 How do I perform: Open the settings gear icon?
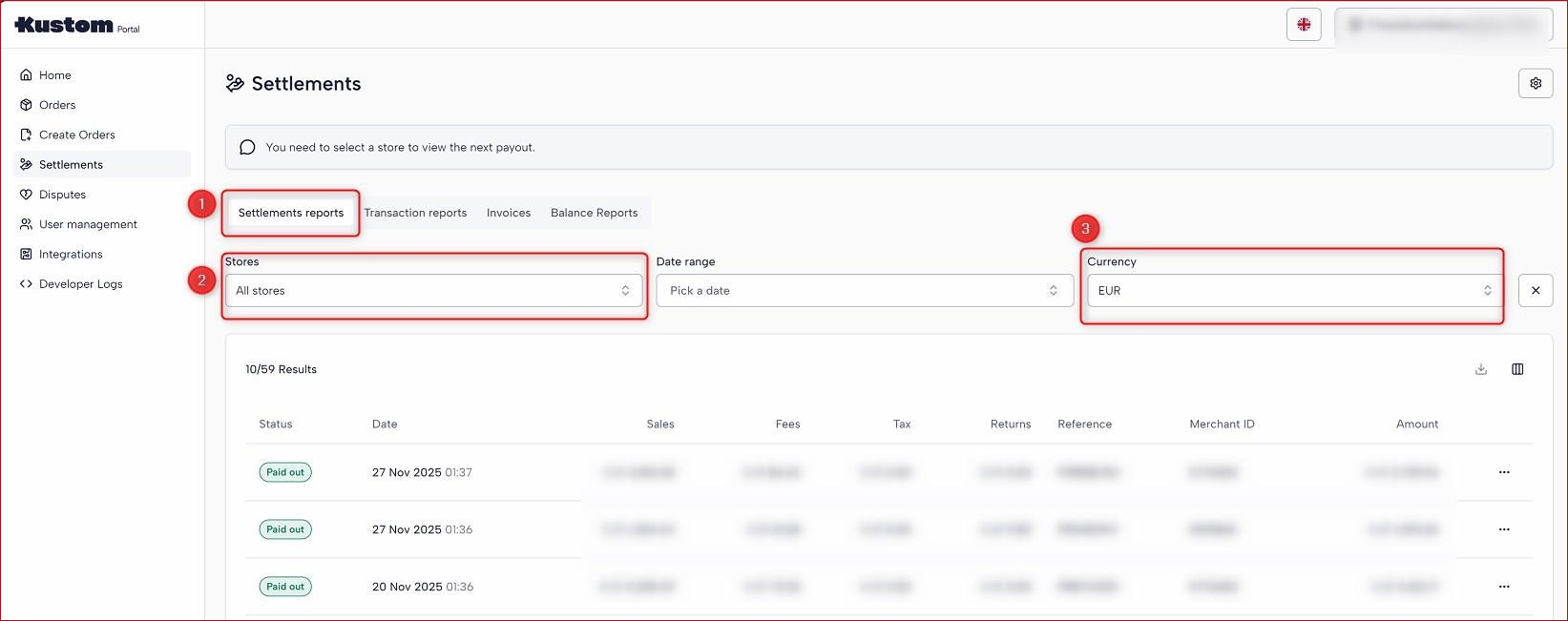[x=1535, y=84]
